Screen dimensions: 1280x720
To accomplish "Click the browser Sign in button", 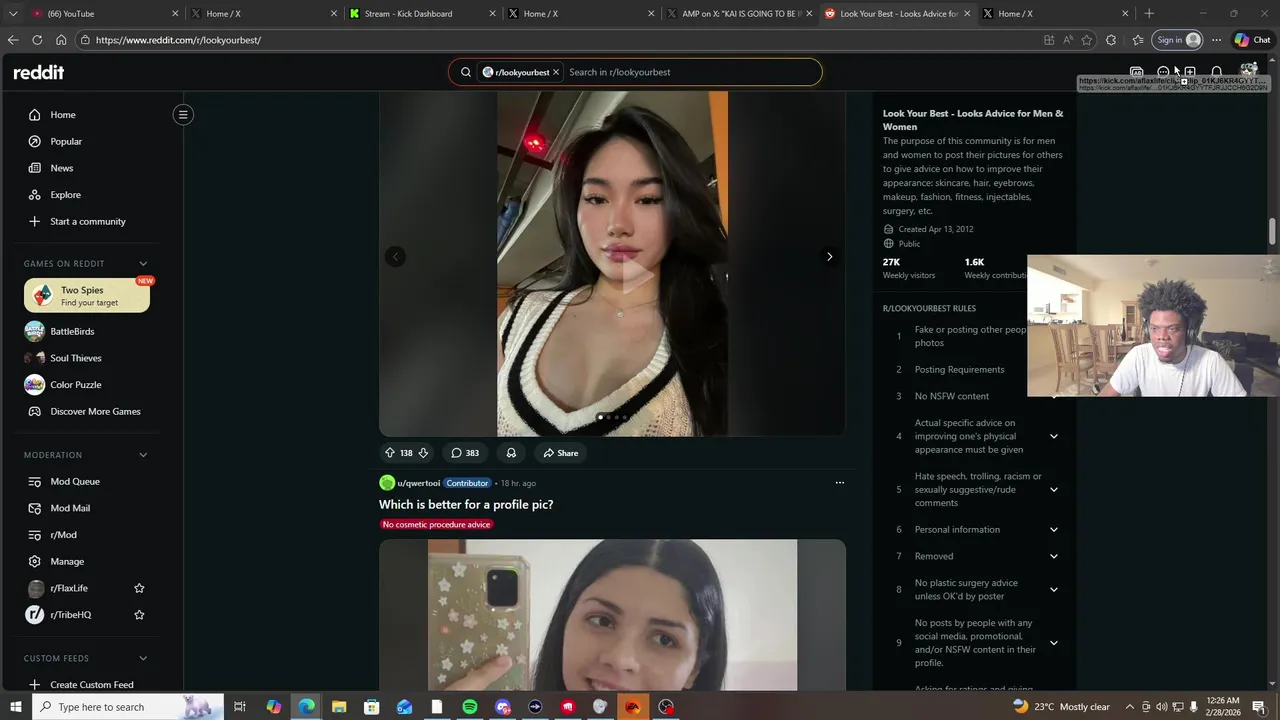I will tap(1177, 40).
